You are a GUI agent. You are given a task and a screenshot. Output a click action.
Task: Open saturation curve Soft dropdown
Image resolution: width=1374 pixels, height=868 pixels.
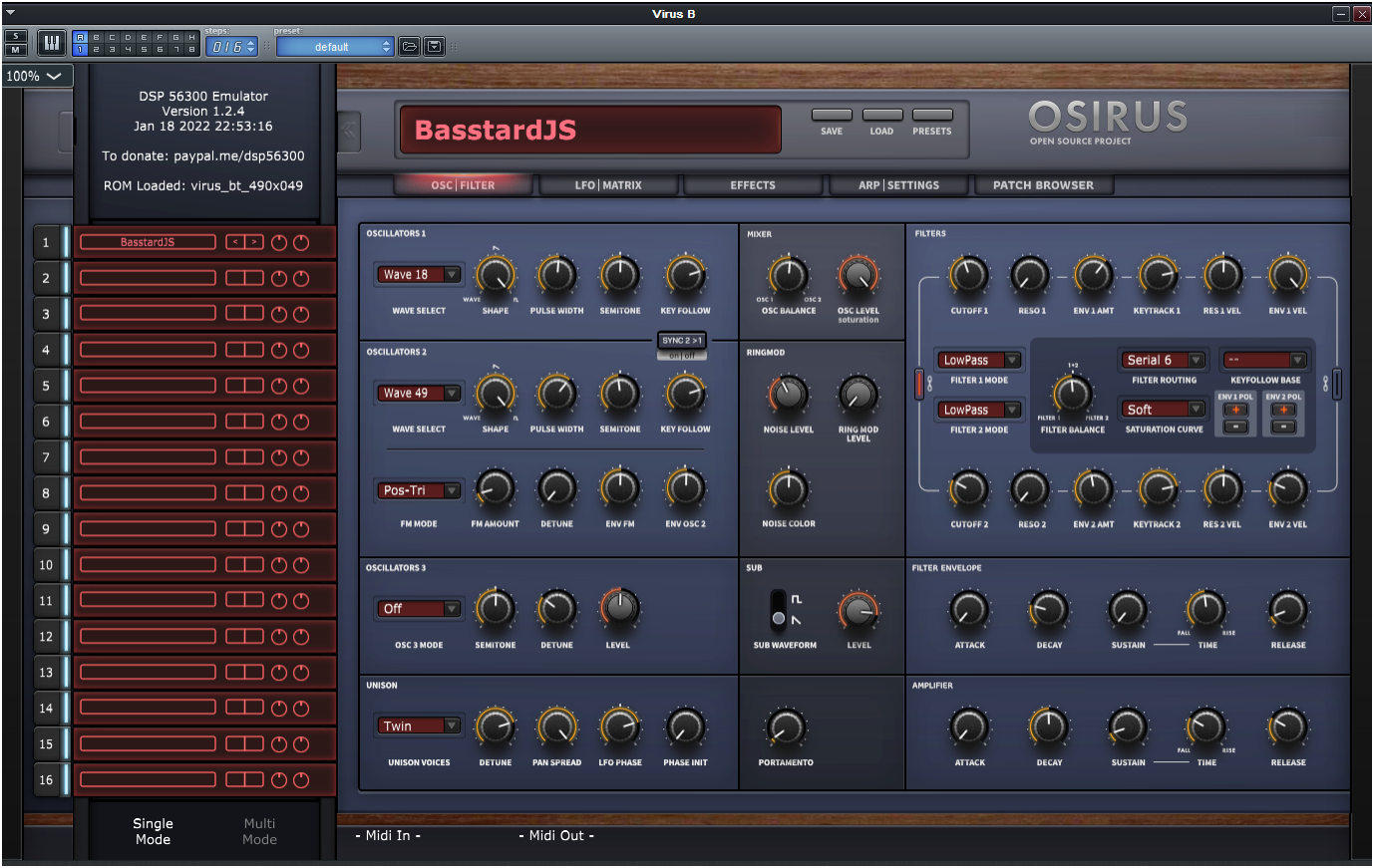point(1164,409)
